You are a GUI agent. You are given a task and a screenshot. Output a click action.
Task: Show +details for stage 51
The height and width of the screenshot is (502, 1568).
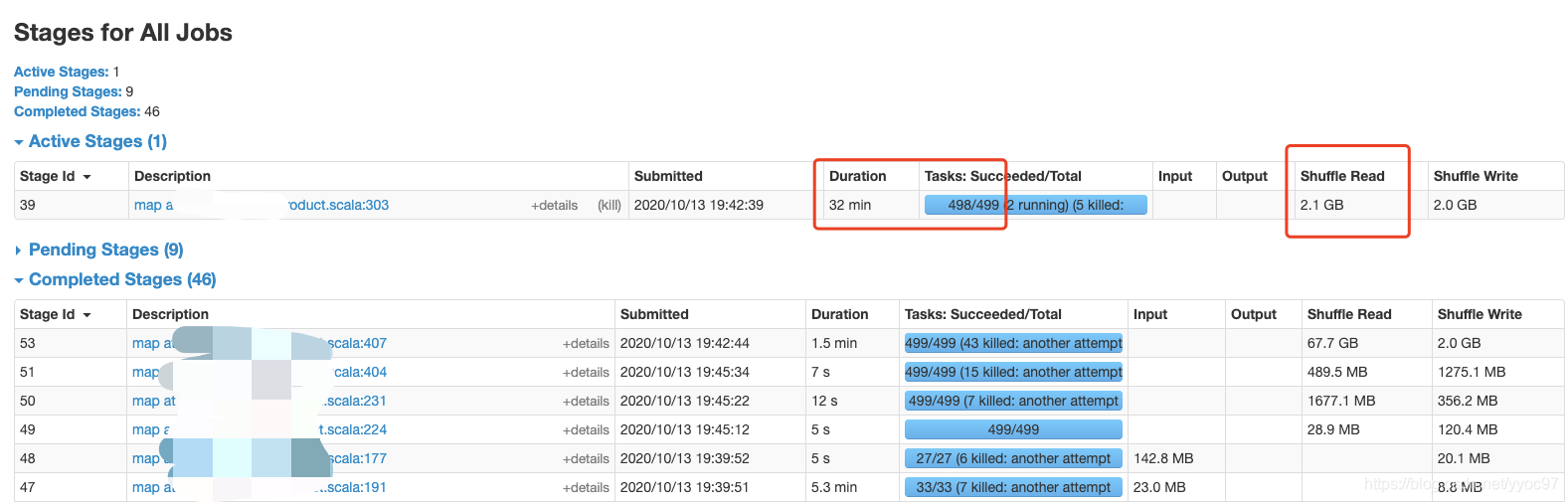586,373
